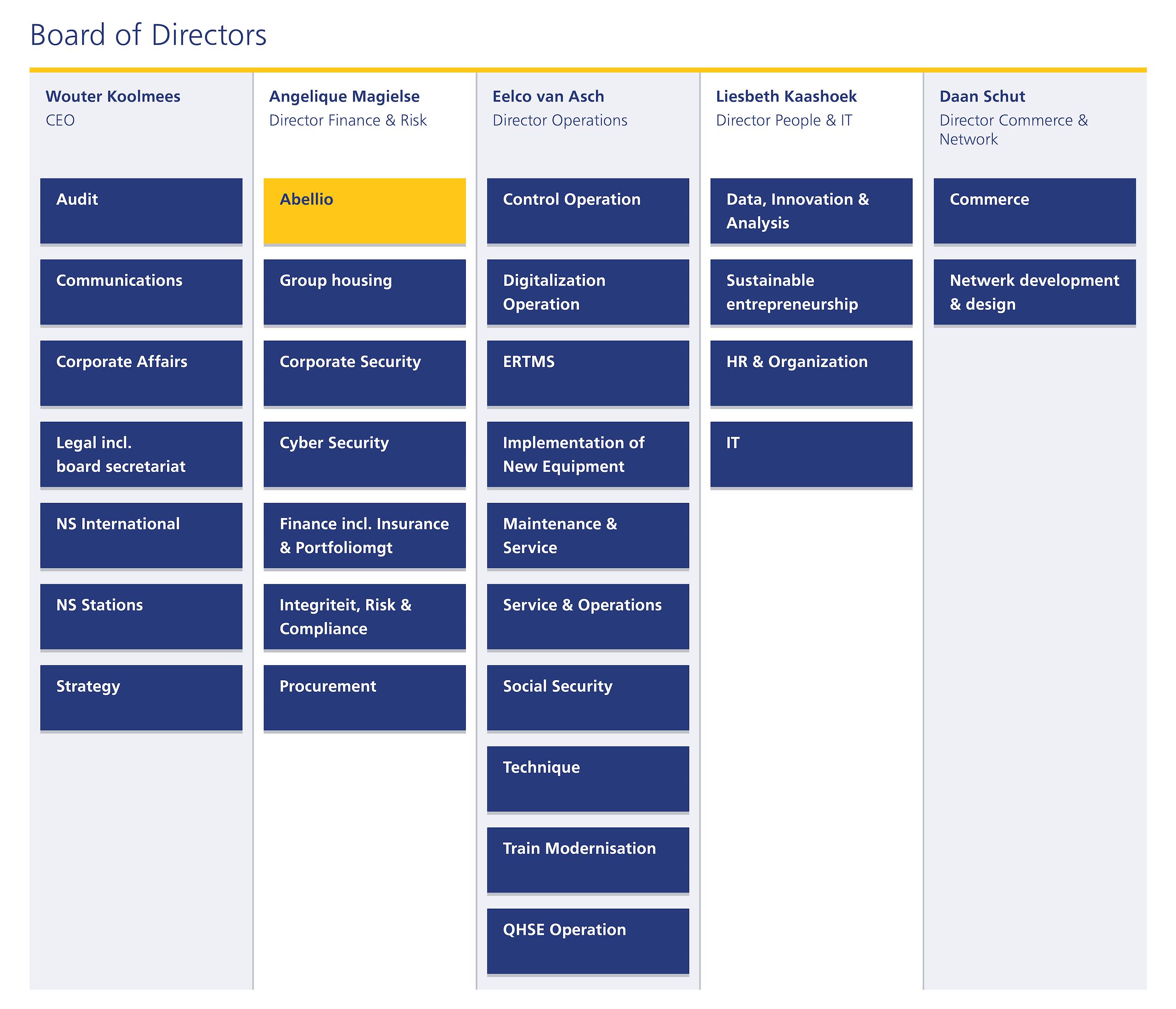Click the Wouter Koolmees CEO heading
1176x1009 pixels.
coord(113,96)
